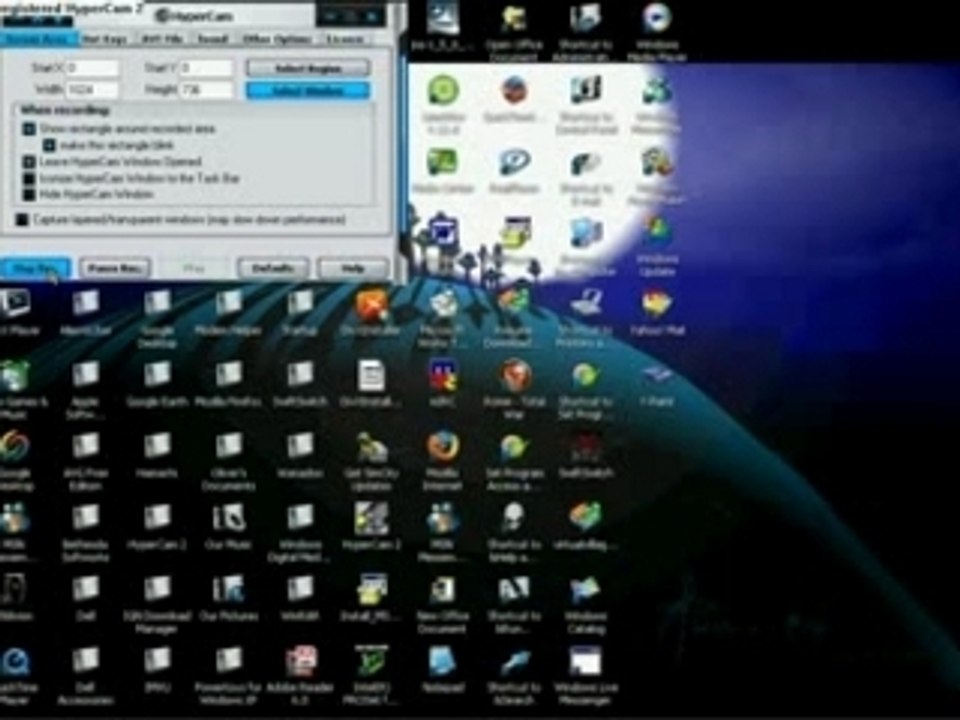Select the Google Earth folder icon
Screen dimensions: 960x720
point(157,384)
